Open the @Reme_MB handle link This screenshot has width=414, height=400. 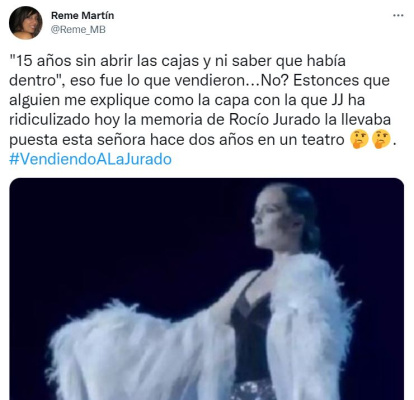(78, 30)
